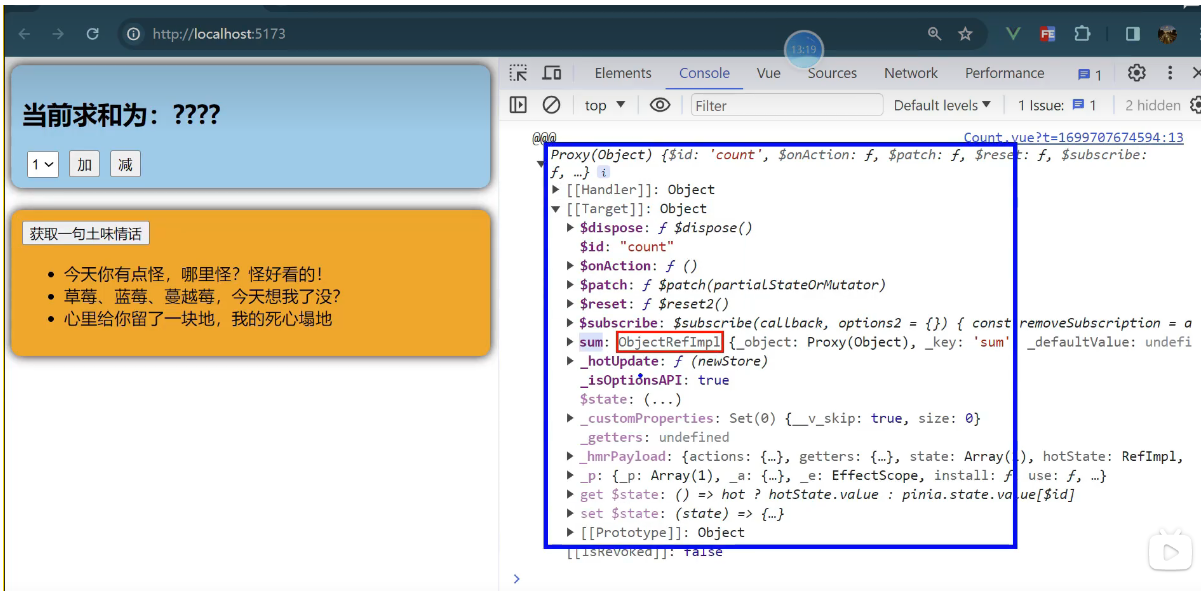Click the '2 hidden' messages label

pyautogui.click(x=1152, y=105)
